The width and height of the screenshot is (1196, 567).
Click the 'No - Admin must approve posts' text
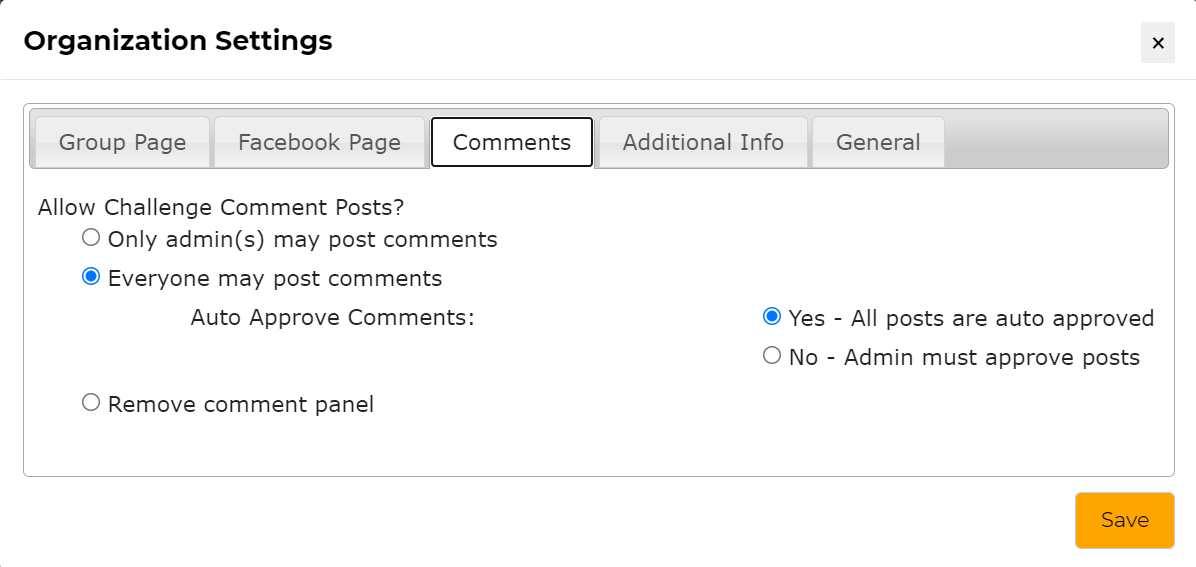click(x=964, y=358)
